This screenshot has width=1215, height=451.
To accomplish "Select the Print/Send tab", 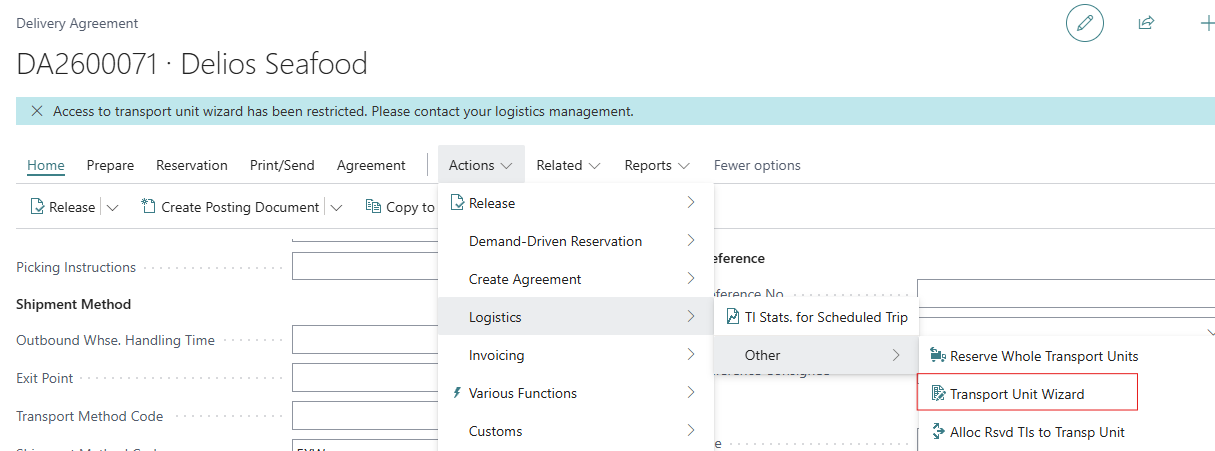I will pos(282,165).
